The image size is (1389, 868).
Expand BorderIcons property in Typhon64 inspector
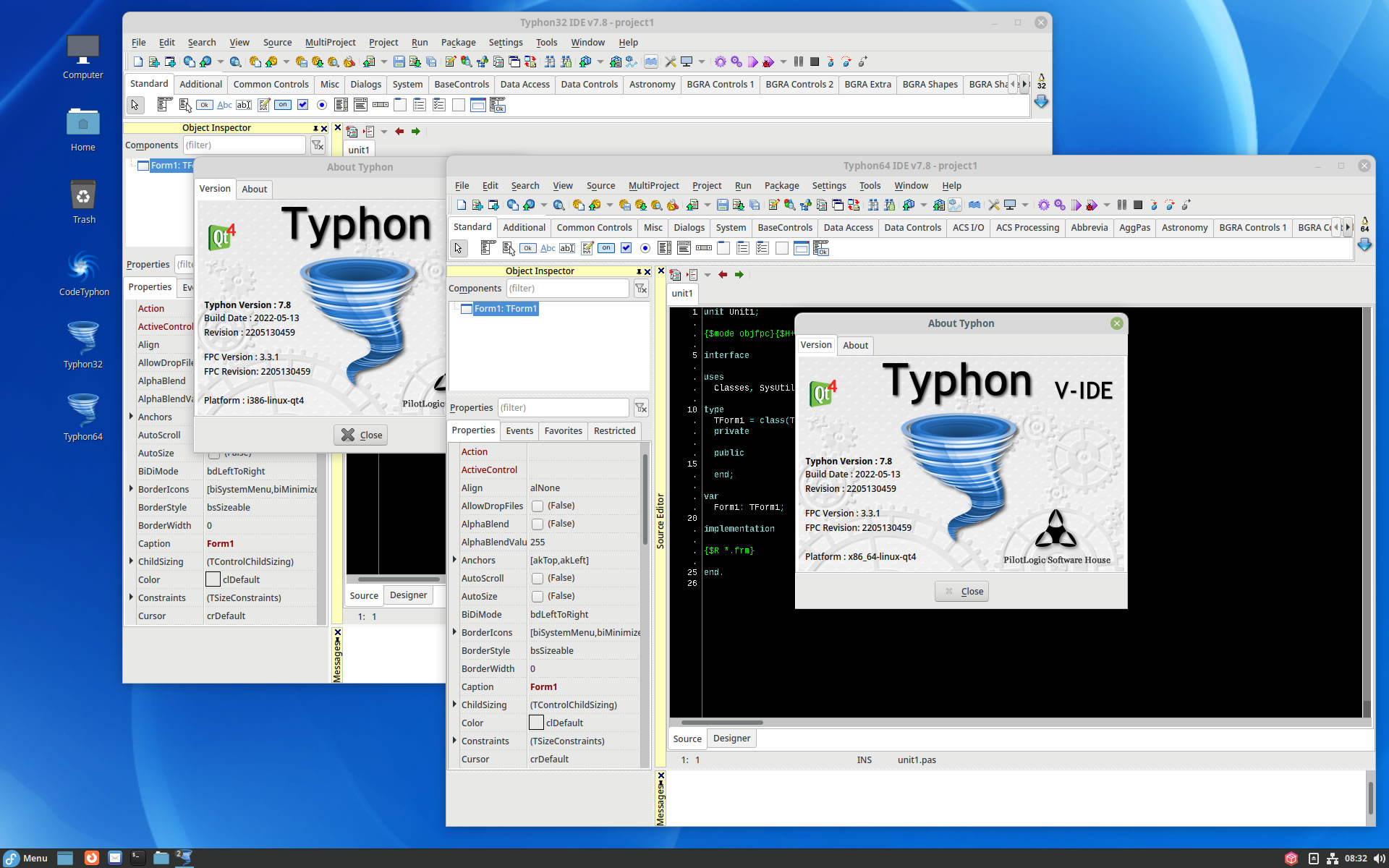454,632
